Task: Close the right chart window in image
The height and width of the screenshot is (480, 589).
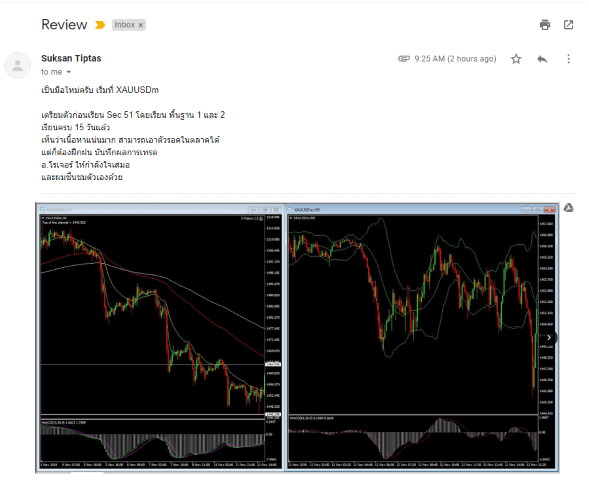Action: pyautogui.click(x=551, y=209)
